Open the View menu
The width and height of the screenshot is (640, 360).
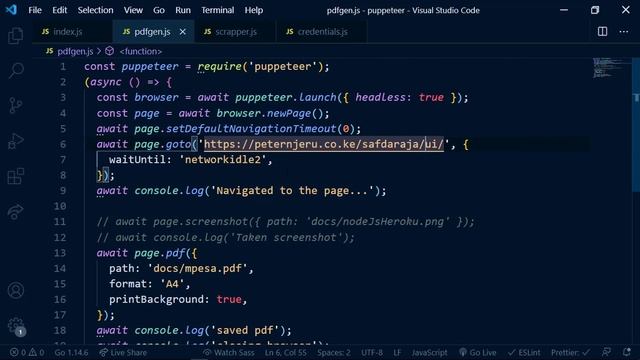[133, 10]
